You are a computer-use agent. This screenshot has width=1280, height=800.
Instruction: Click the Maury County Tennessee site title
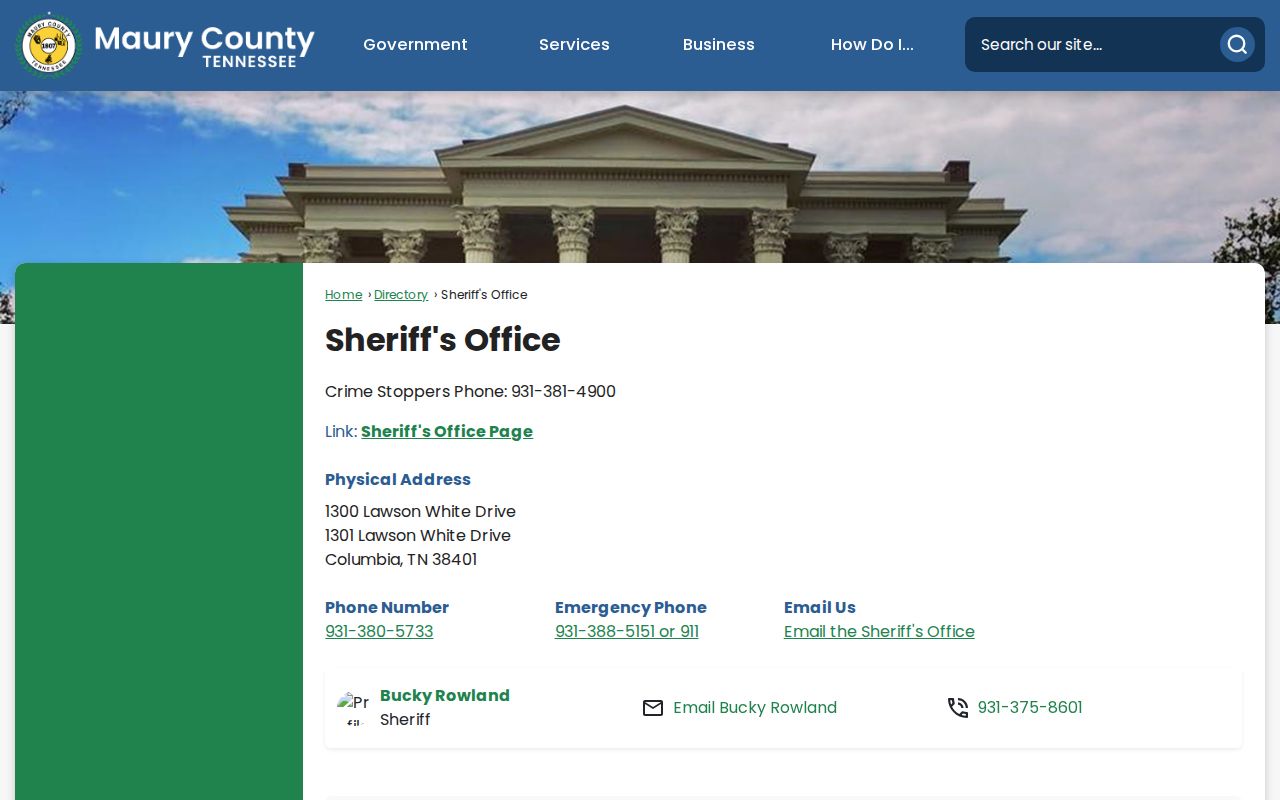pyautogui.click(x=204, y=45)
